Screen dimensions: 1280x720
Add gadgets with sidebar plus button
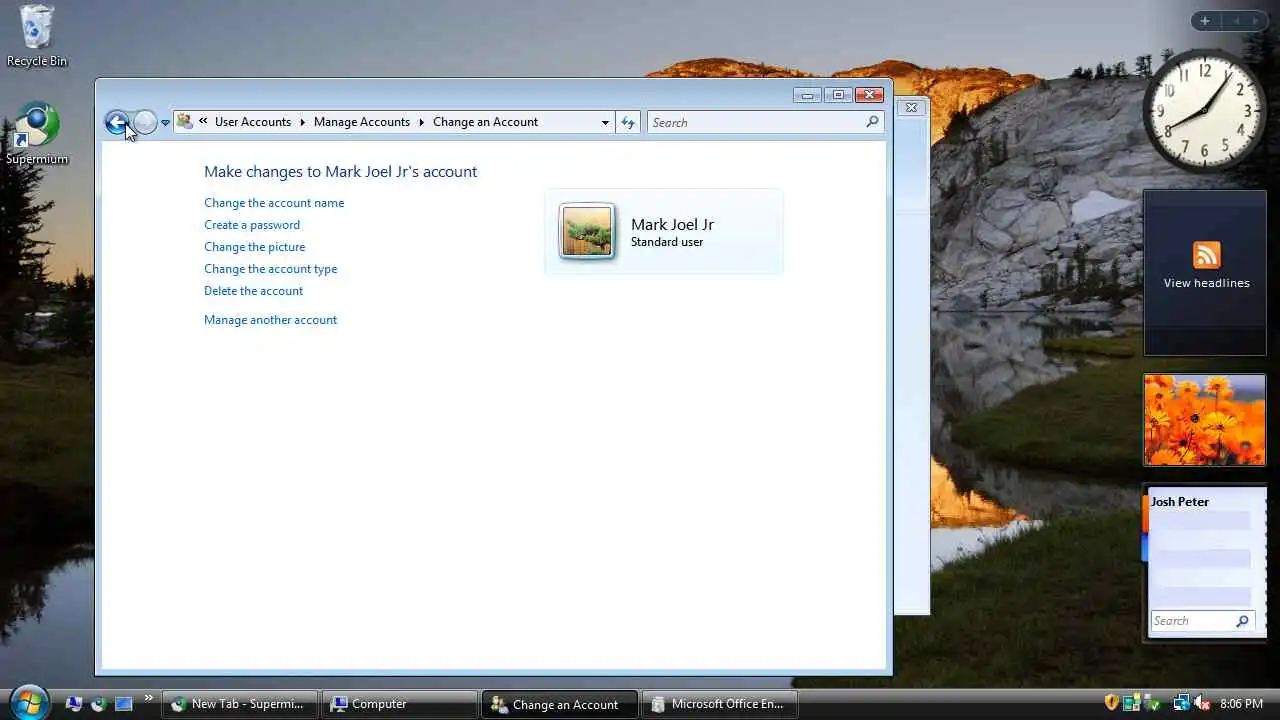click(x=1205, y=21)
